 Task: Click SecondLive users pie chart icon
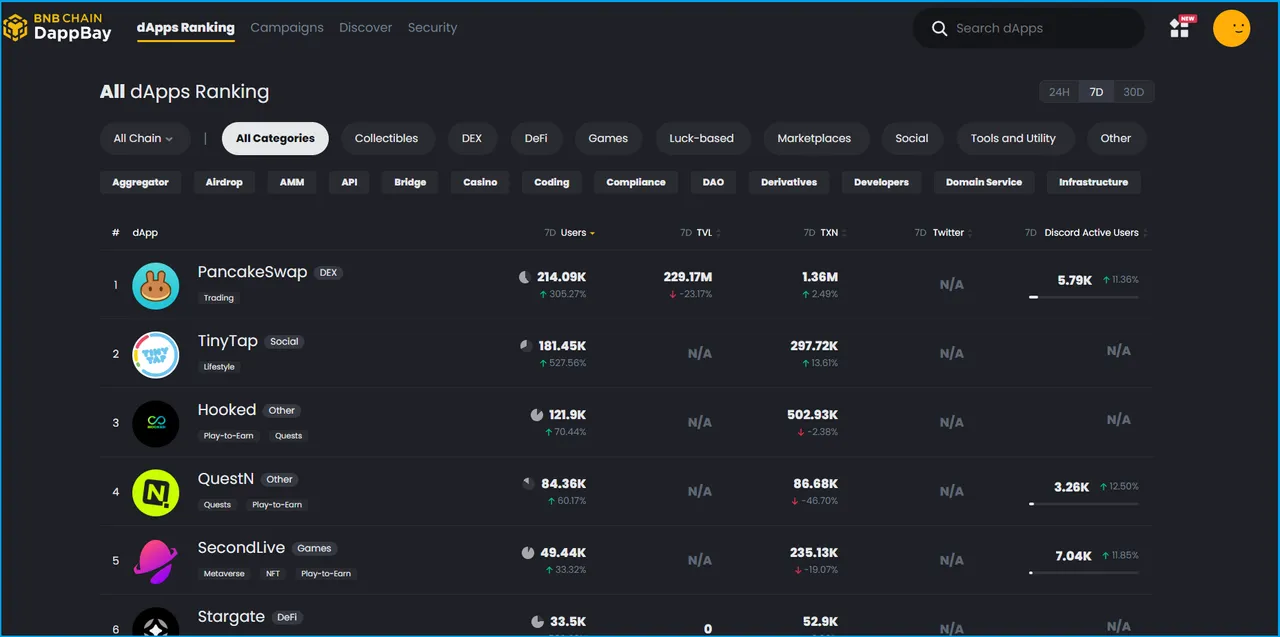[528, 552]
